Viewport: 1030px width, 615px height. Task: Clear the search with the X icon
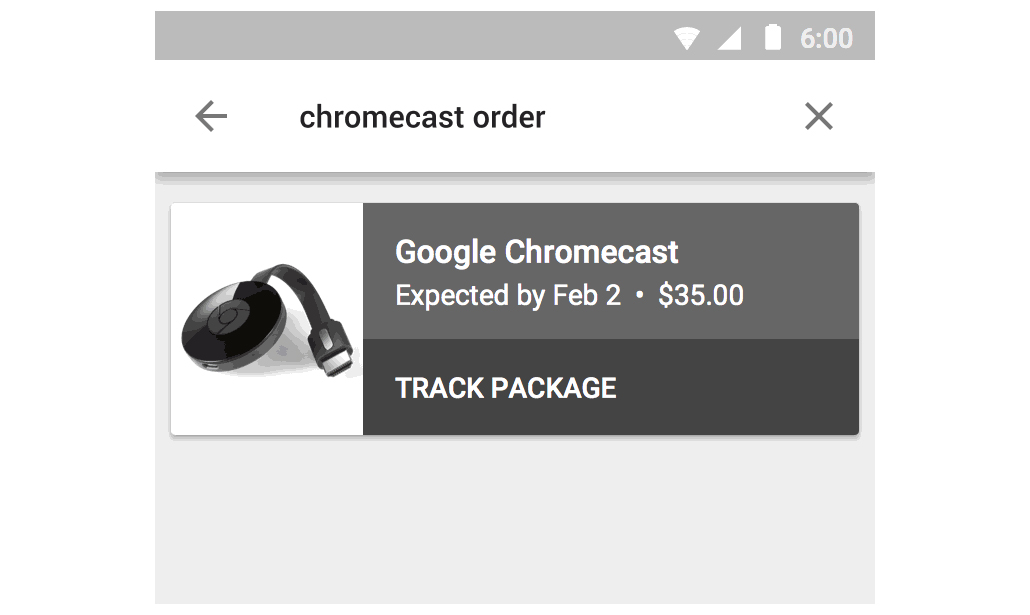(x=818, y=117)
